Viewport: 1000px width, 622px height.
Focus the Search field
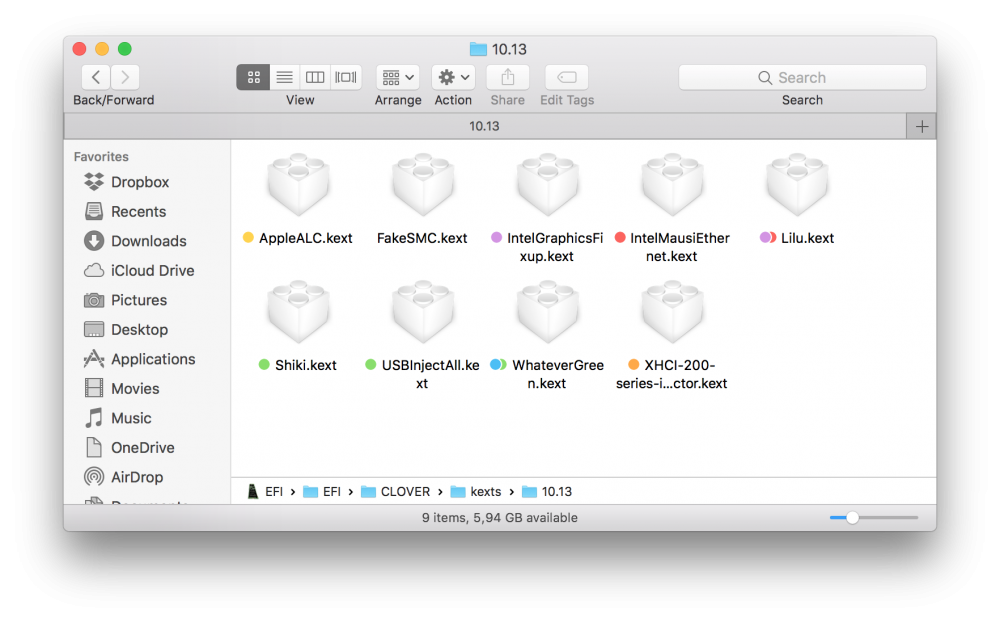click(x=802, y=77)
